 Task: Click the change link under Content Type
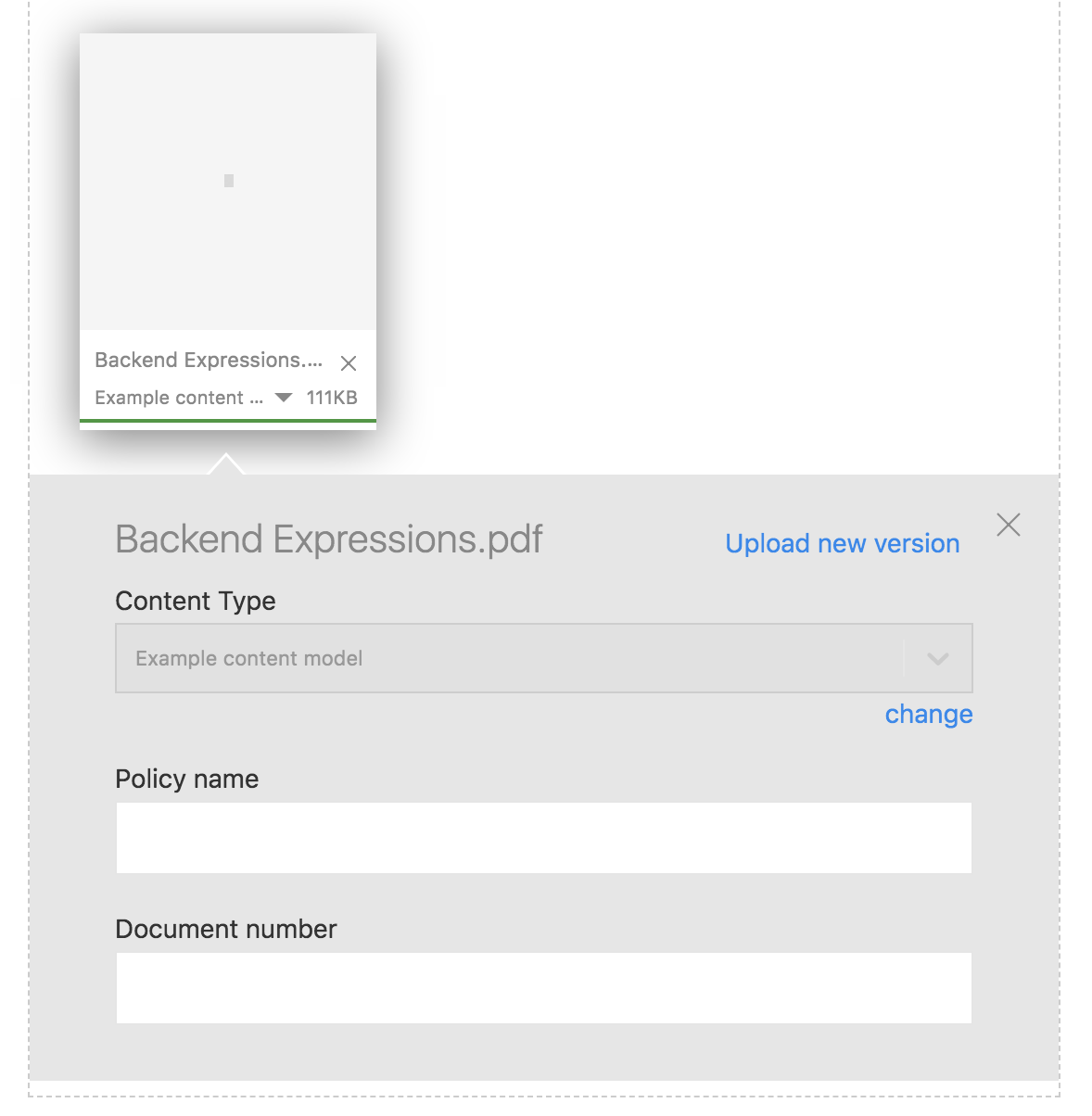tap(928, 714)
